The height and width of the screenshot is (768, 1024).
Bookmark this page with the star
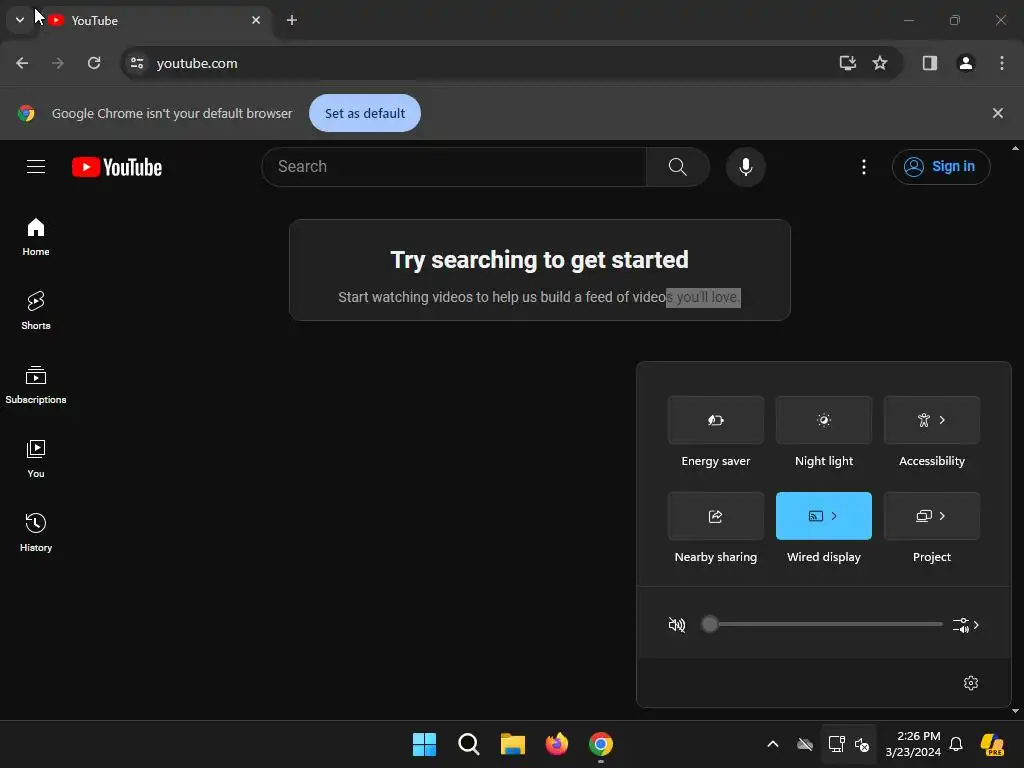[x=880, y=63]
